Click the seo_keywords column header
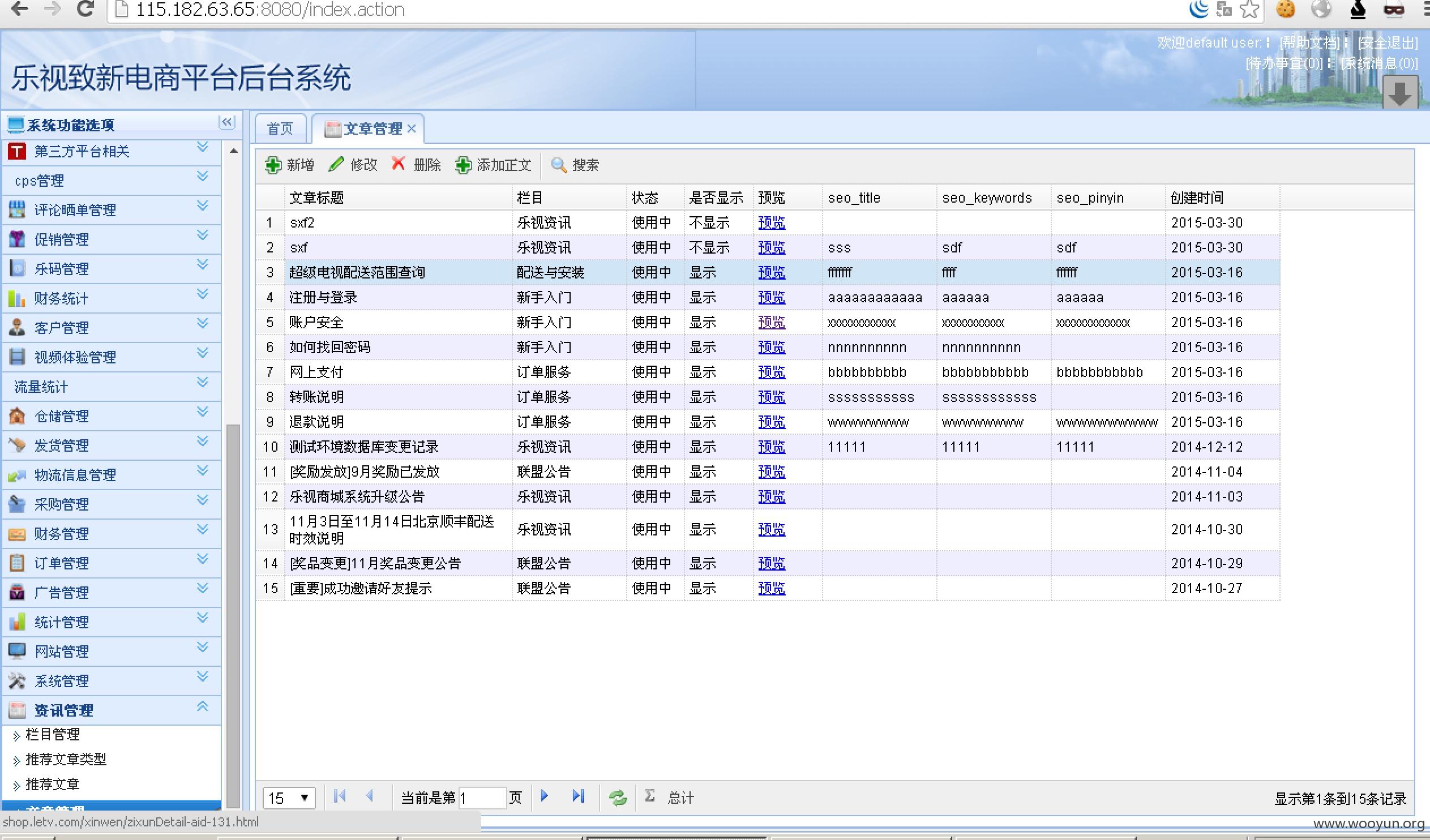Viewport: 1430px width, 840px height. pos(993,198)
